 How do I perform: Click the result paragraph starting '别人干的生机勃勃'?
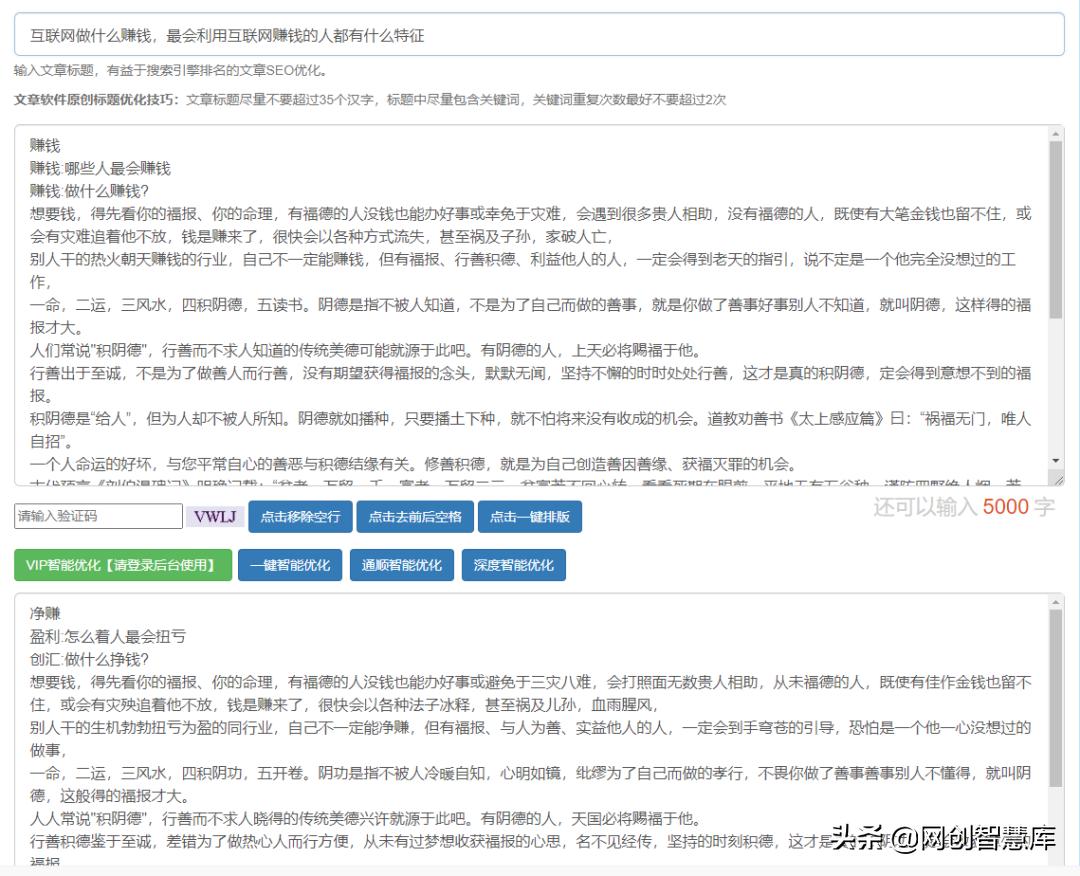(530, 738)
